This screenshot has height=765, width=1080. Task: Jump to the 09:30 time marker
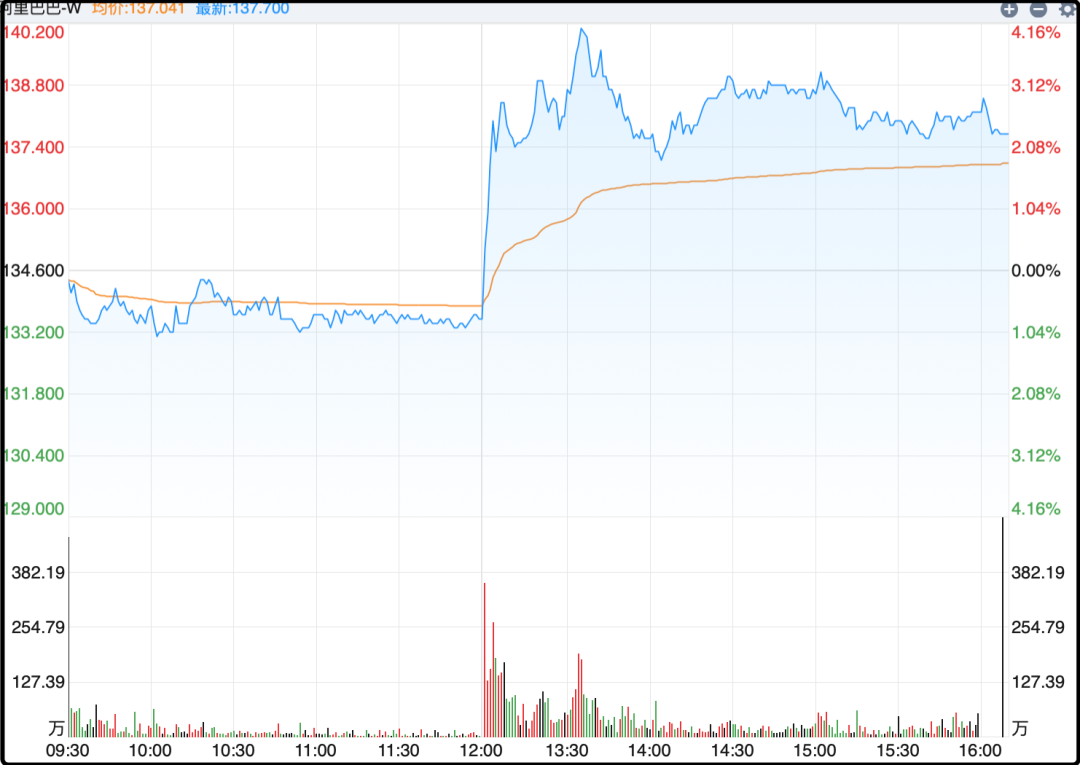[68, 750]
